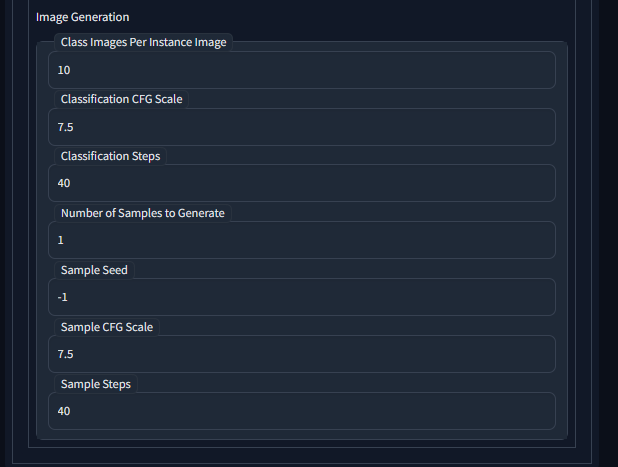
Task: Focus the Sample Seed input field
Action: click(301, 297)
